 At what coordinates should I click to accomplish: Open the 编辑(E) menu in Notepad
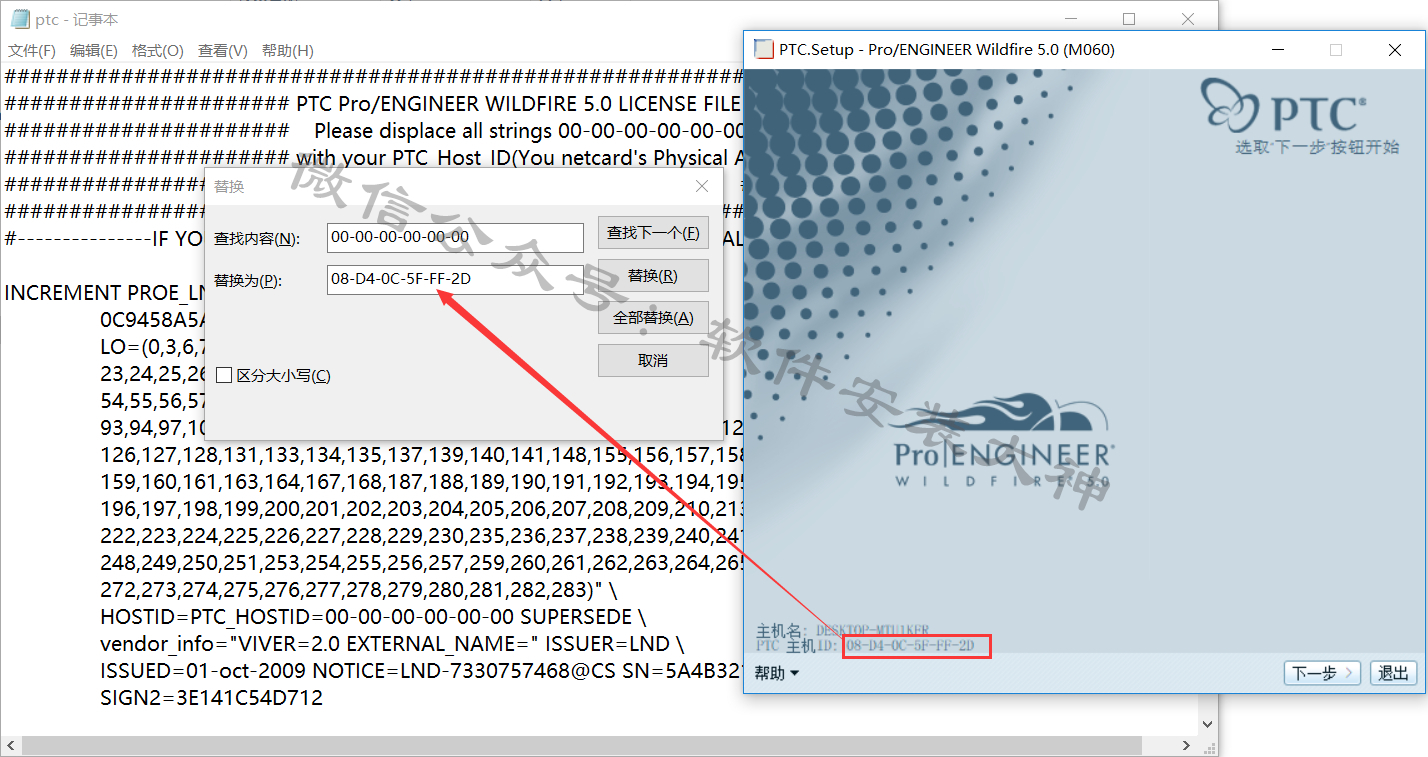94,50
